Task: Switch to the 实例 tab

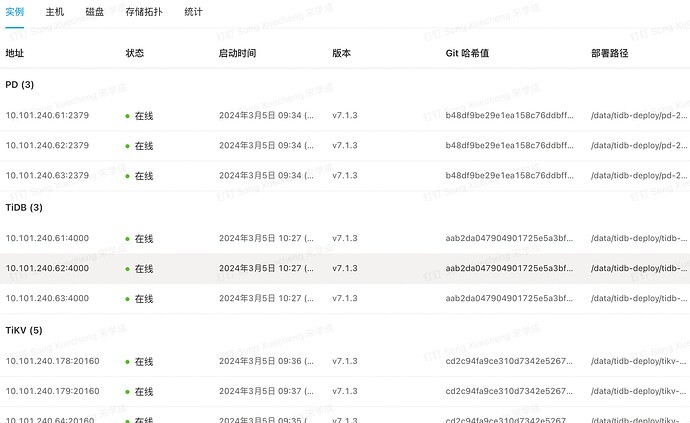Action: (x=15, y=12)
